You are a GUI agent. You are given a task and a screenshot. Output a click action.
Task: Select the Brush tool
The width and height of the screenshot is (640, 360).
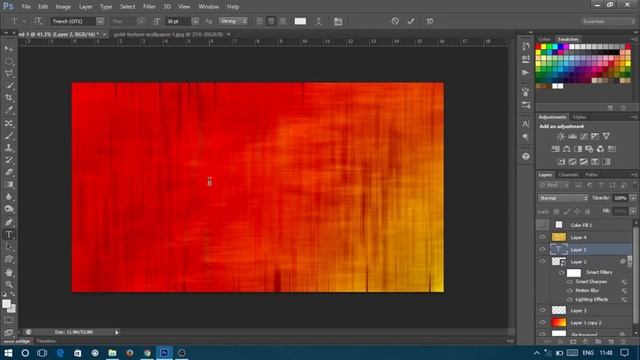[9, 136]
